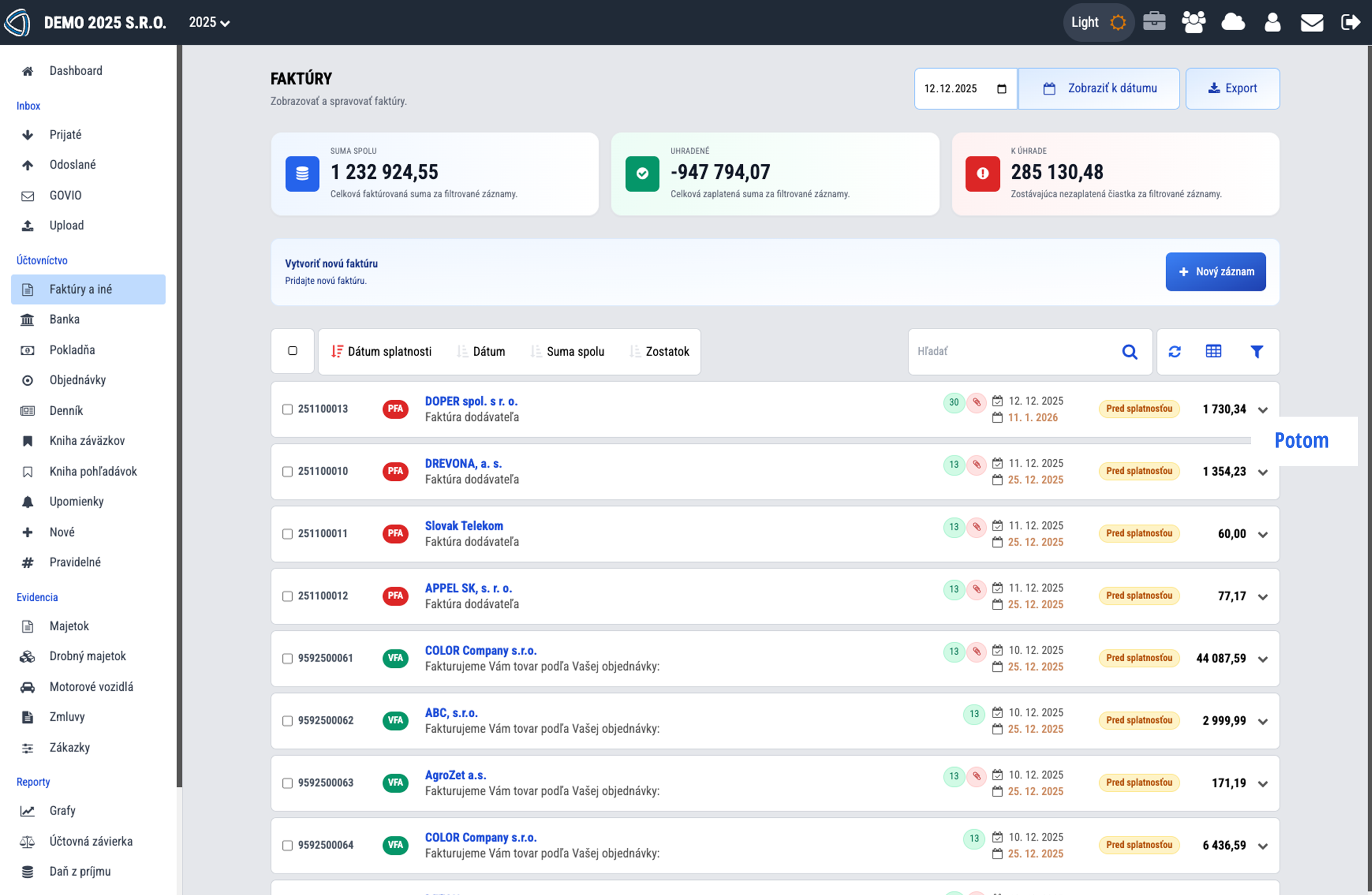Expand the Slovak Telekom row chevron
The image size is (1372, 895).
click(1263, 535)
